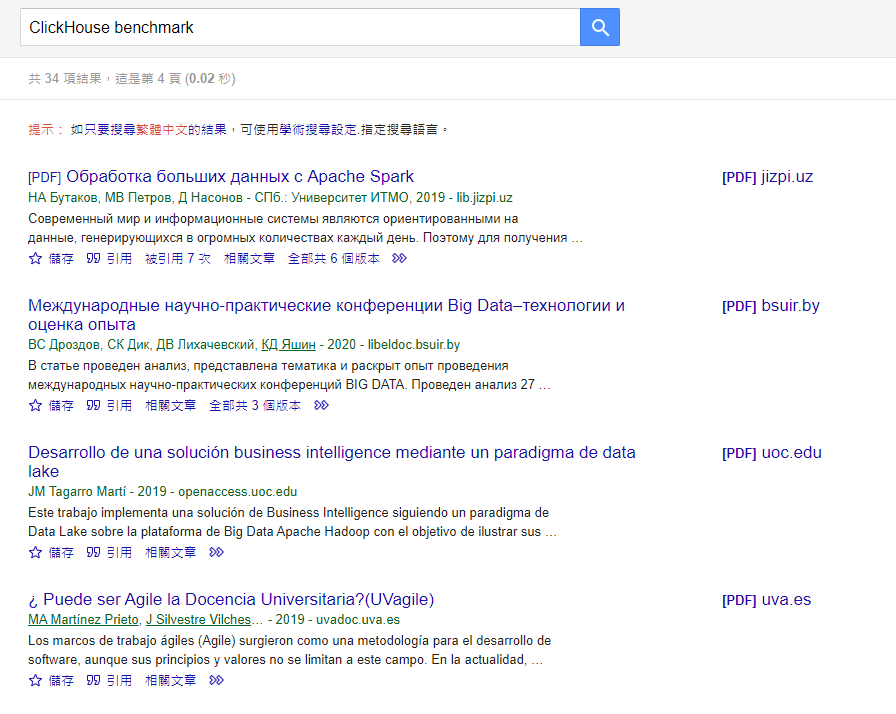This screenshot has height=714, width=896.
Task: Expand more options arrows for Big Data conference result
Action: click(321, 405)
